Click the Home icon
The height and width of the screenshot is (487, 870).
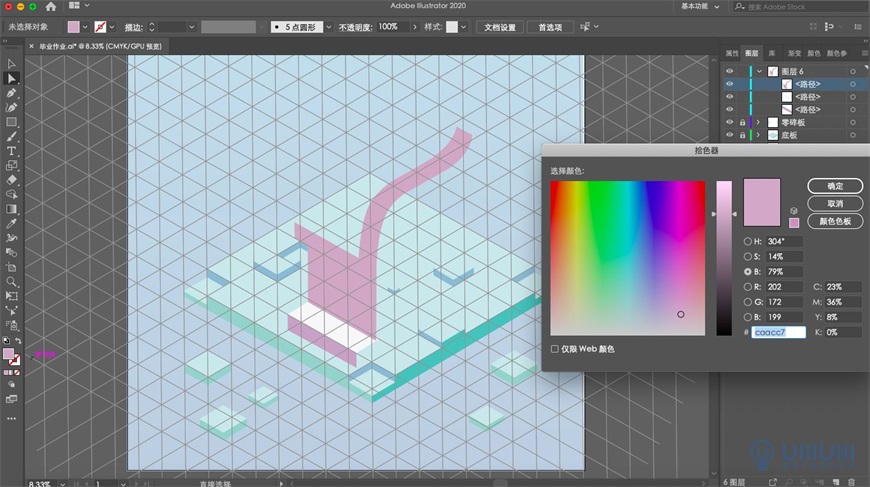tap(50, 7)
